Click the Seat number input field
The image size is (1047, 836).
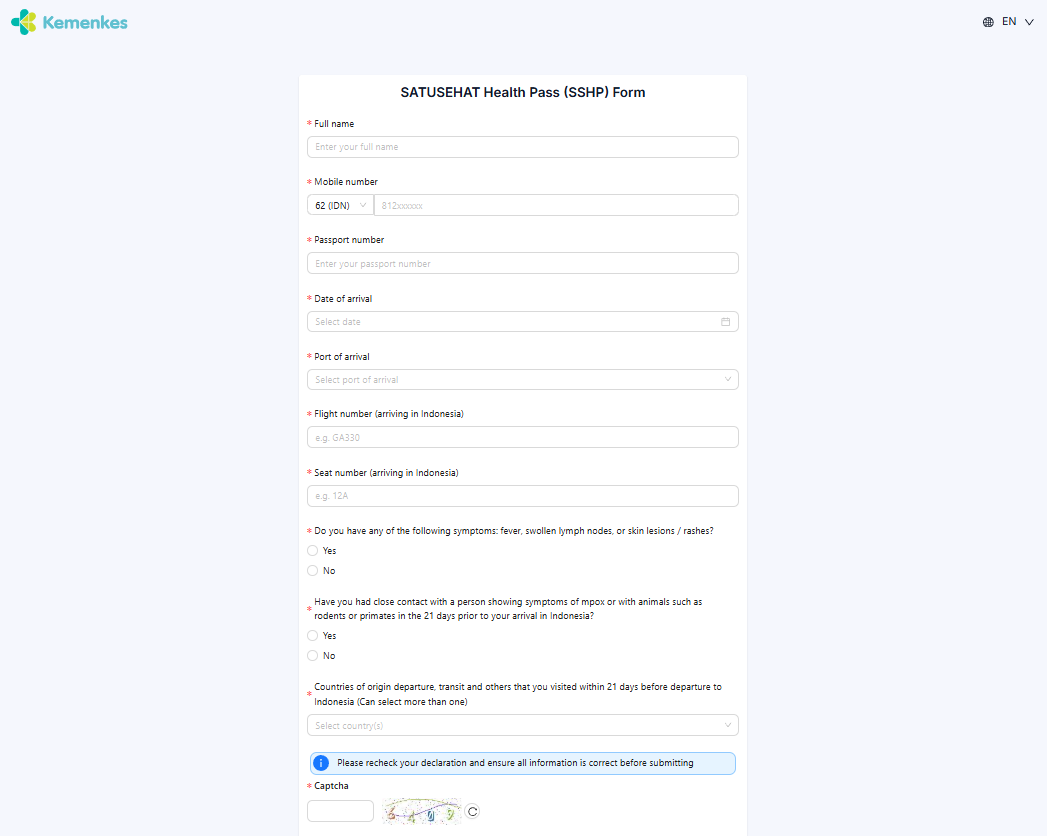tap(523, 496)
